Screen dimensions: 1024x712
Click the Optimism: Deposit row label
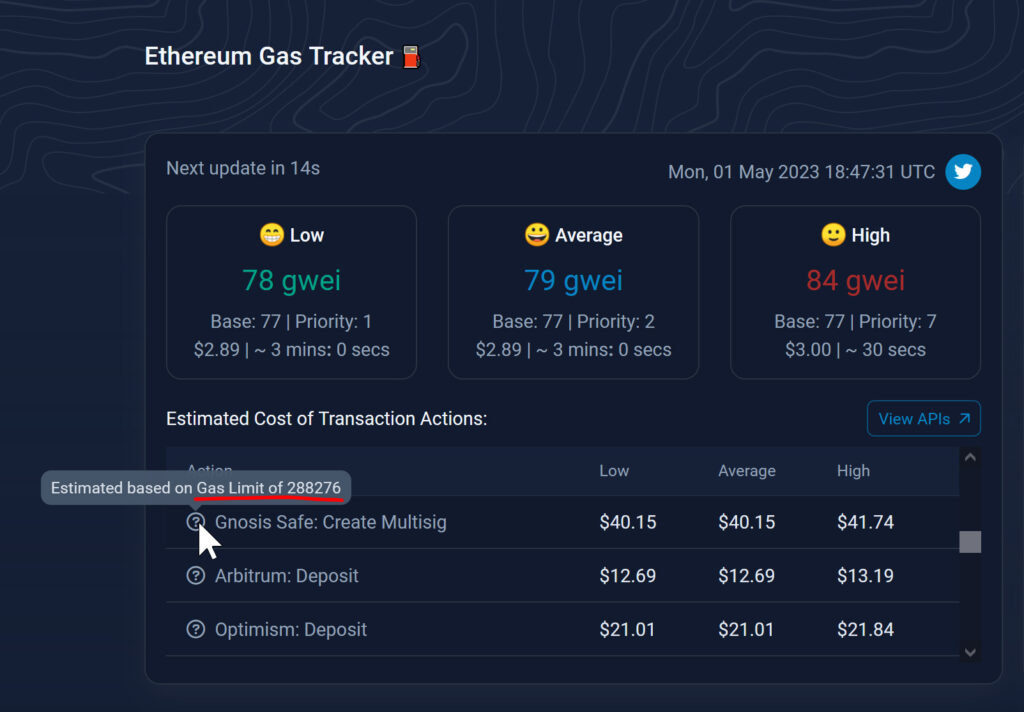[x=291, y=630]
